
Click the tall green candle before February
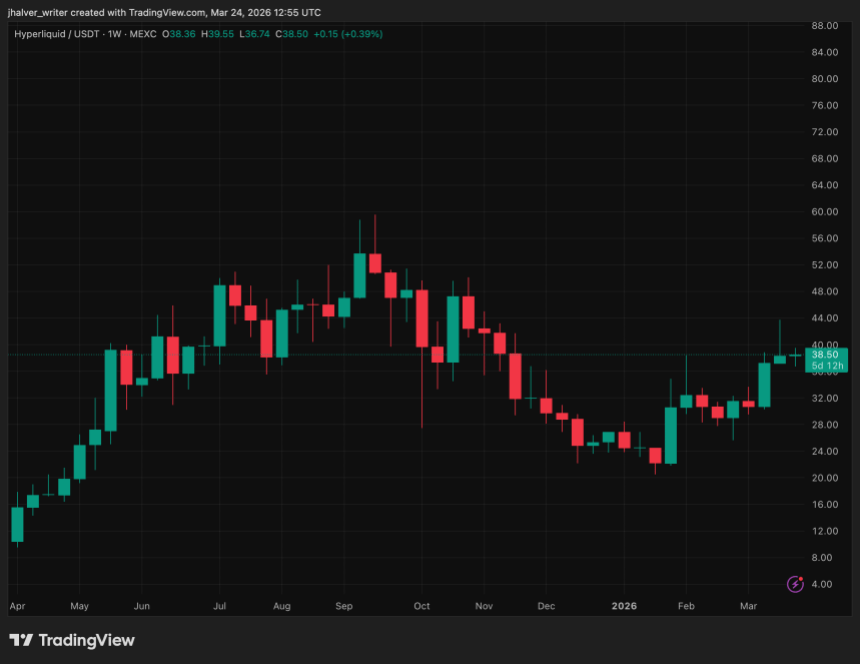tap(670, 435)
